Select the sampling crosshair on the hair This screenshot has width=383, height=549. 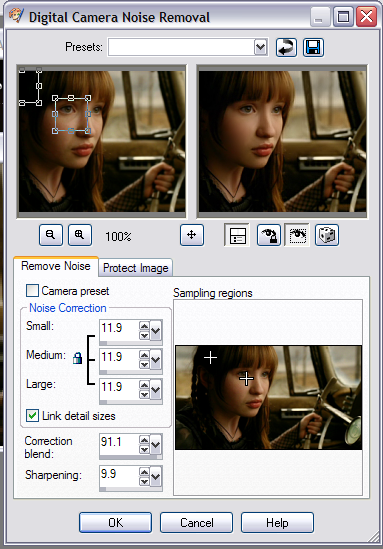coord(210,357)
